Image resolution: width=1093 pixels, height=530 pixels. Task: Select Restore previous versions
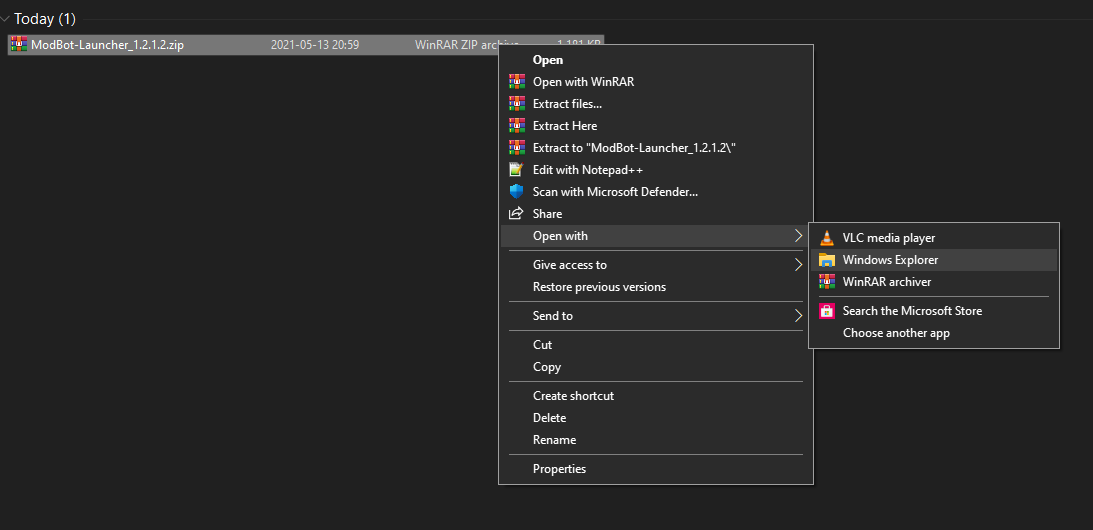click(x=656, y=287)
